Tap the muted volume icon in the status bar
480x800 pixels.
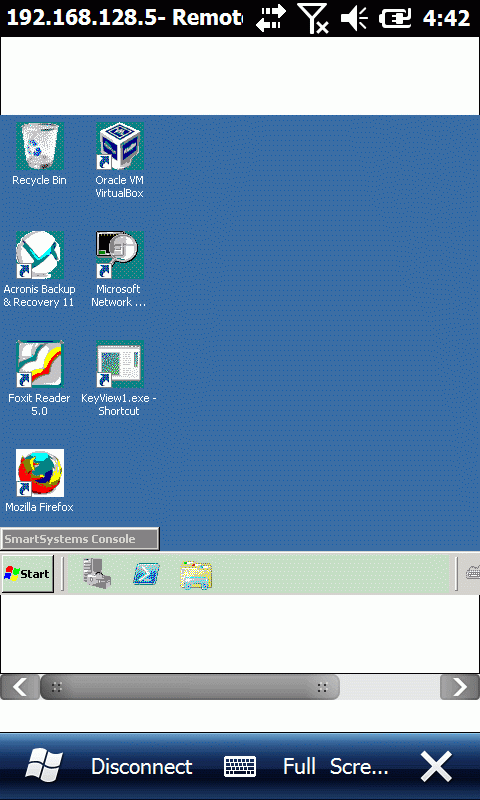coord(354,19)
